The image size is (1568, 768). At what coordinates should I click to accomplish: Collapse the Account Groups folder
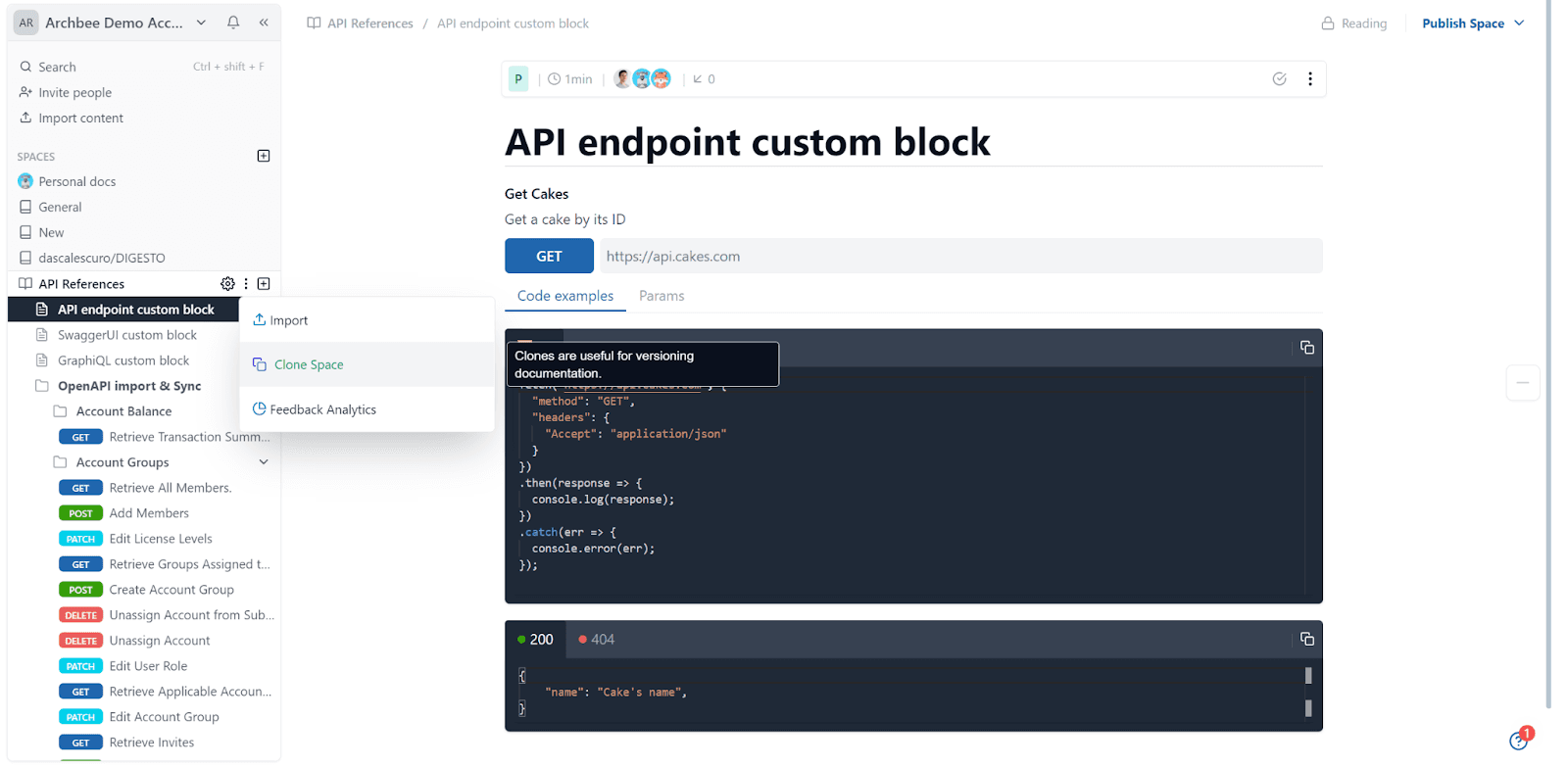point(264,462)
